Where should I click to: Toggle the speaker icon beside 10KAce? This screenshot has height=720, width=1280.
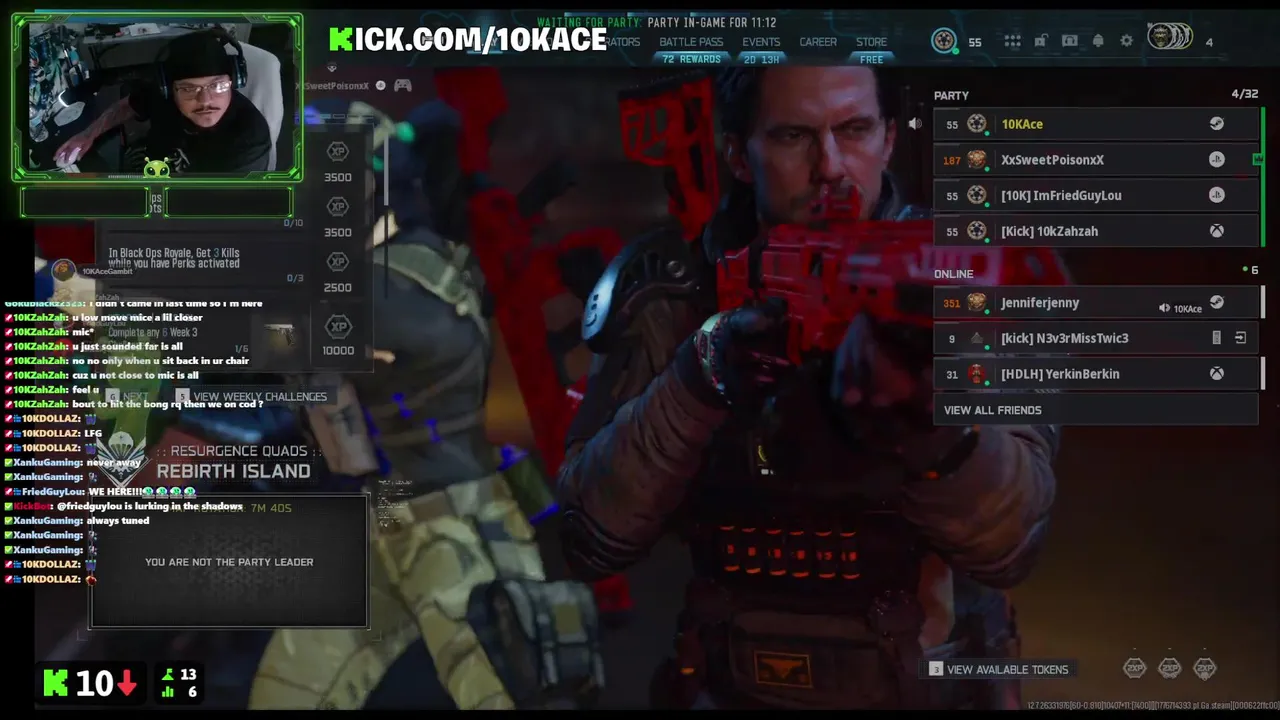point(914,124)
